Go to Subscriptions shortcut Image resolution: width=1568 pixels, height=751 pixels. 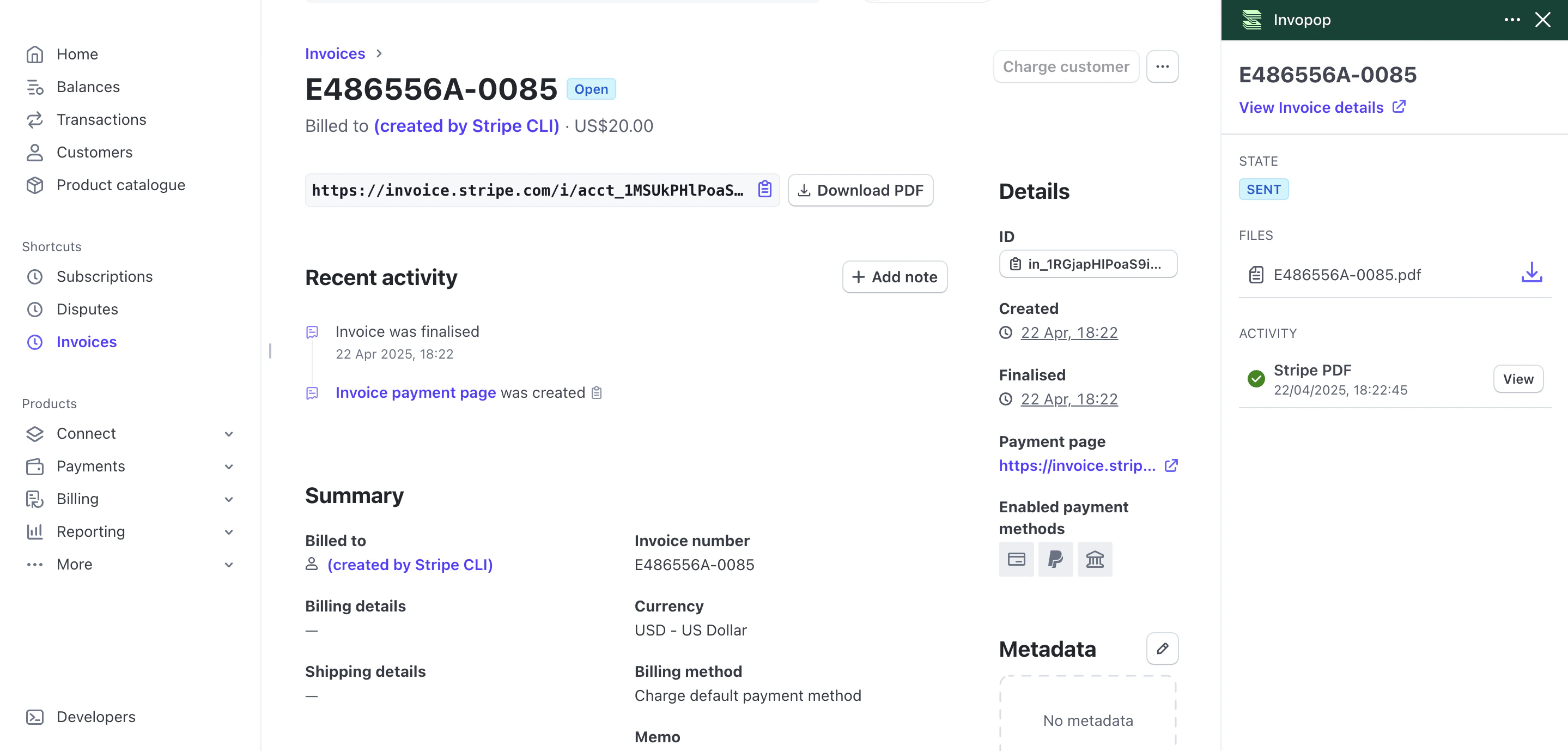(x=104, y=276)
